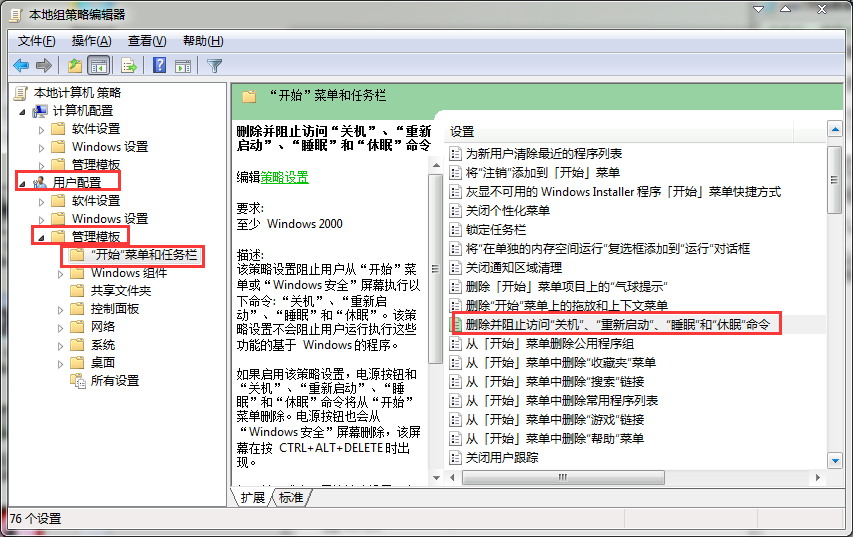
Task: Select the 所有设置 tree item
Action: (x=114, y=381)
